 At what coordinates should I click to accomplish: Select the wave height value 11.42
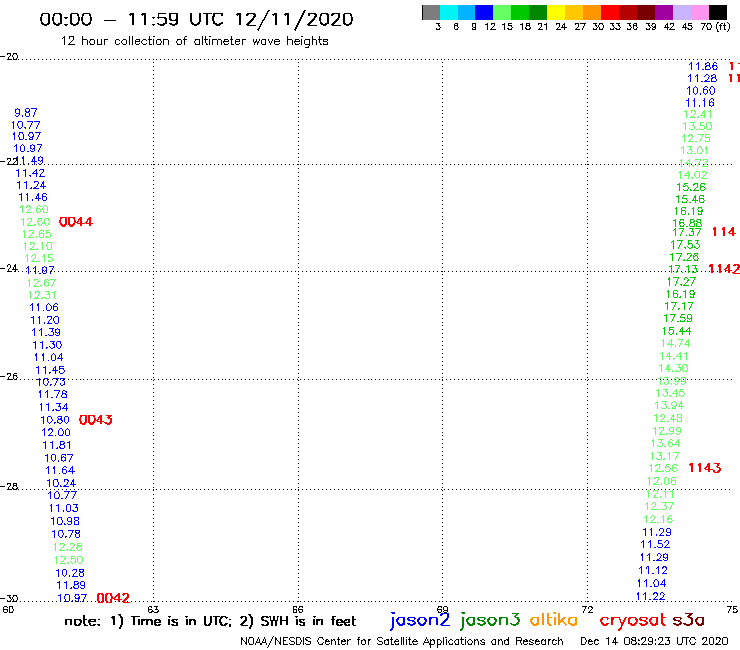point(30,173)
